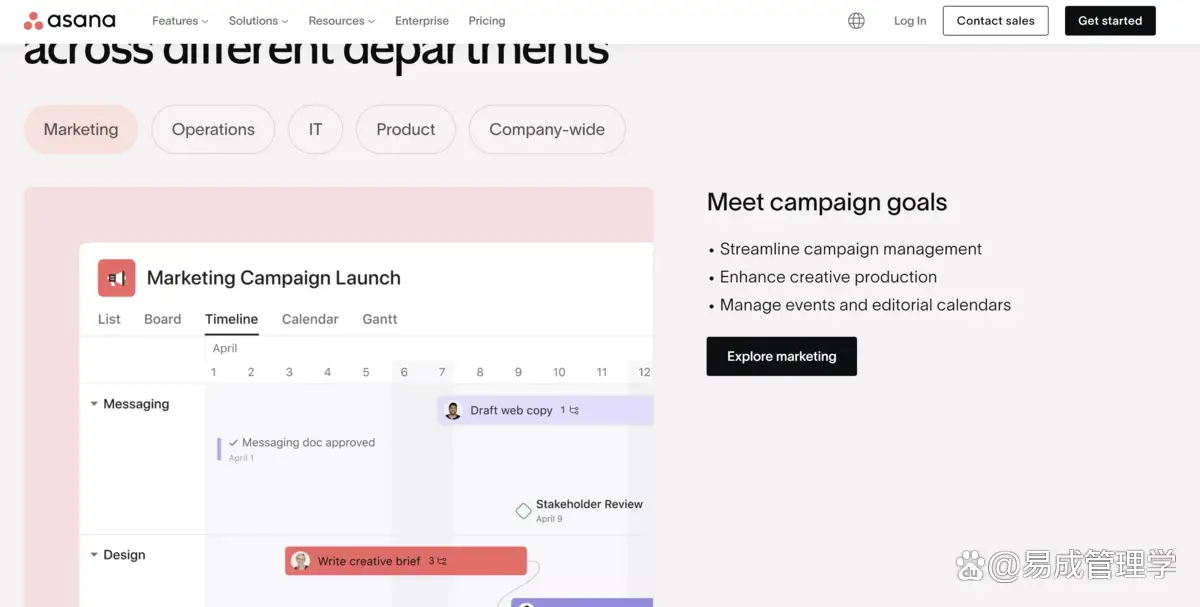Expand the Features dropdown menu
Viewport: 1200px width, 607px height.
click(180, 21)
